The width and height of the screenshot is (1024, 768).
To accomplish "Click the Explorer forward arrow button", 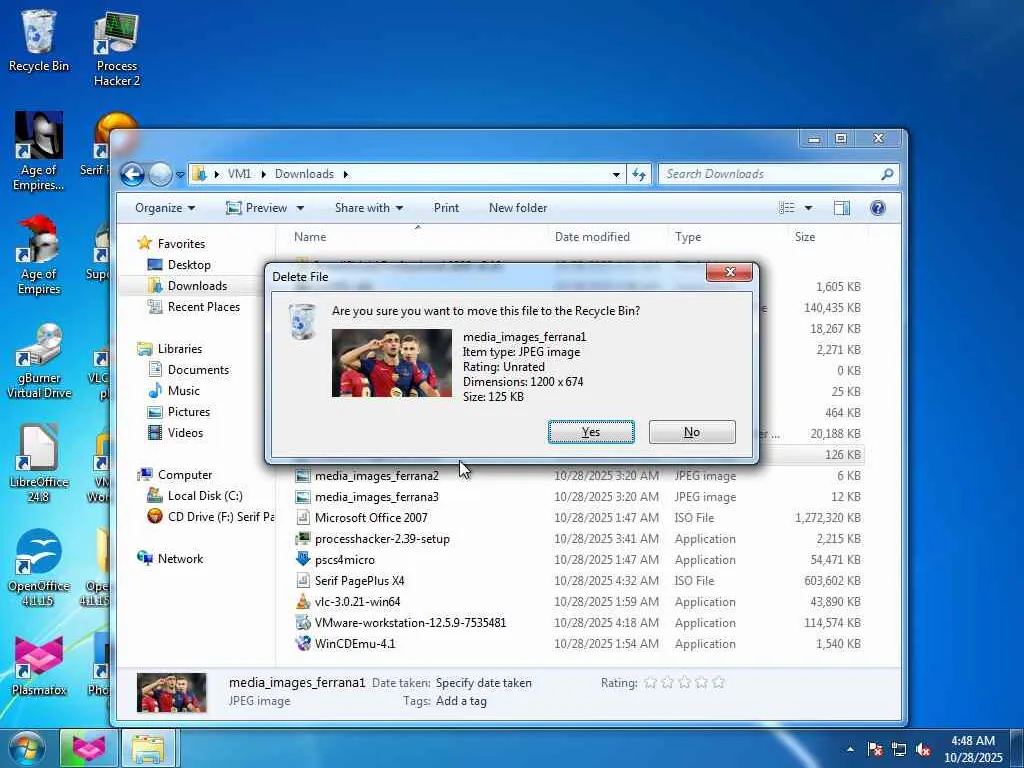I will tap(160, 174).
